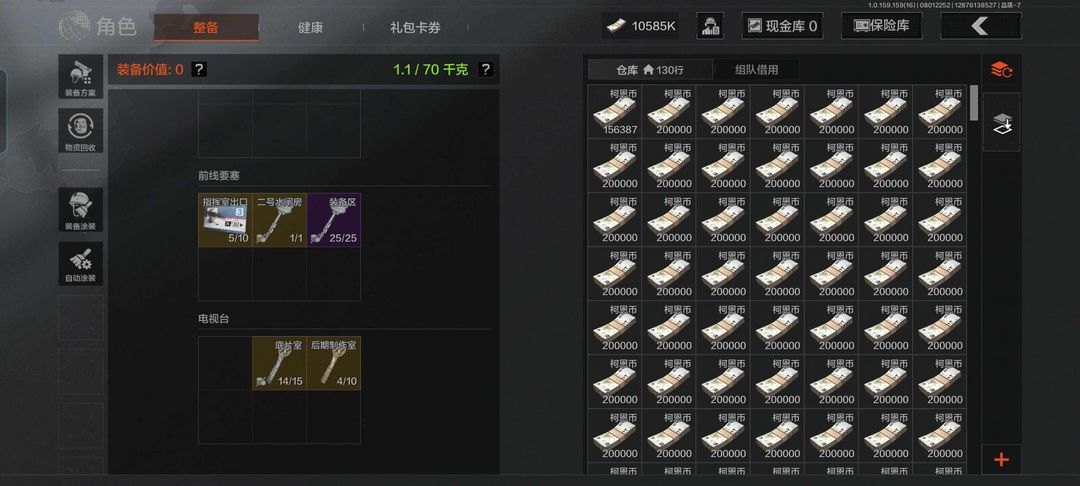Click the 自动涂装 auto-paint icon

81,264
